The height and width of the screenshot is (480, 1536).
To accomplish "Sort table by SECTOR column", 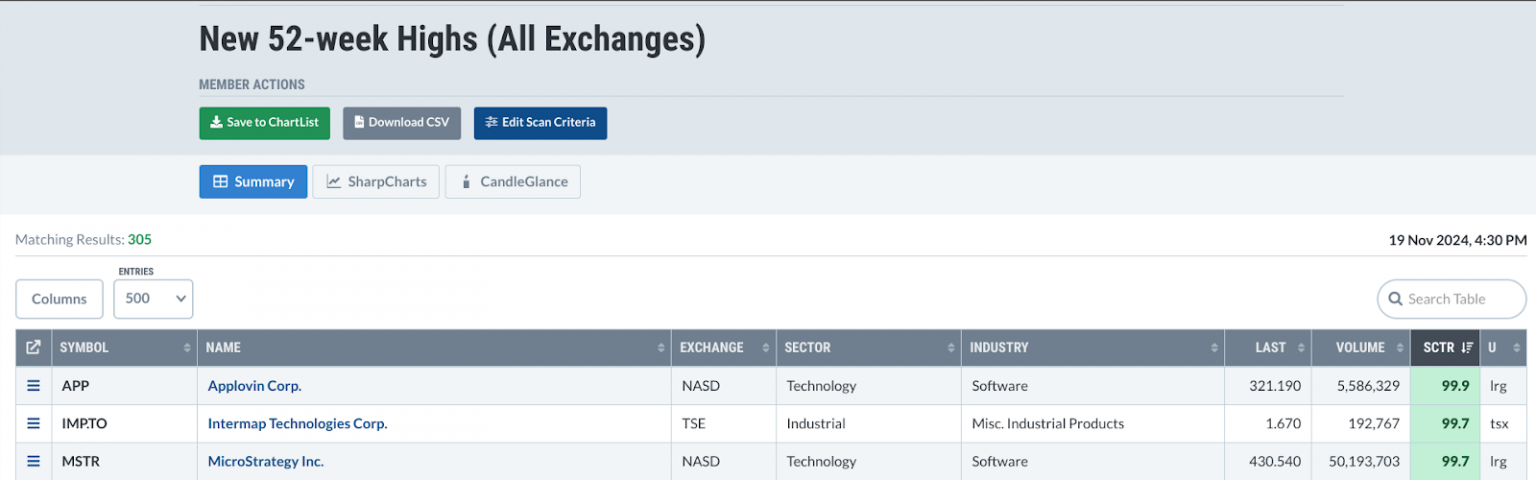I will point(869,348).
